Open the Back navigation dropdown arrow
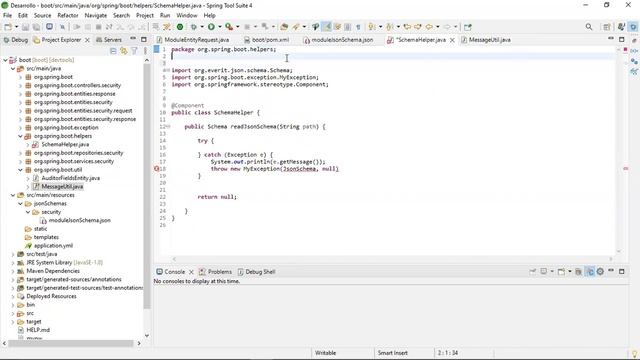This screenshot has height=360, width=640. click(x=438, y=27)
